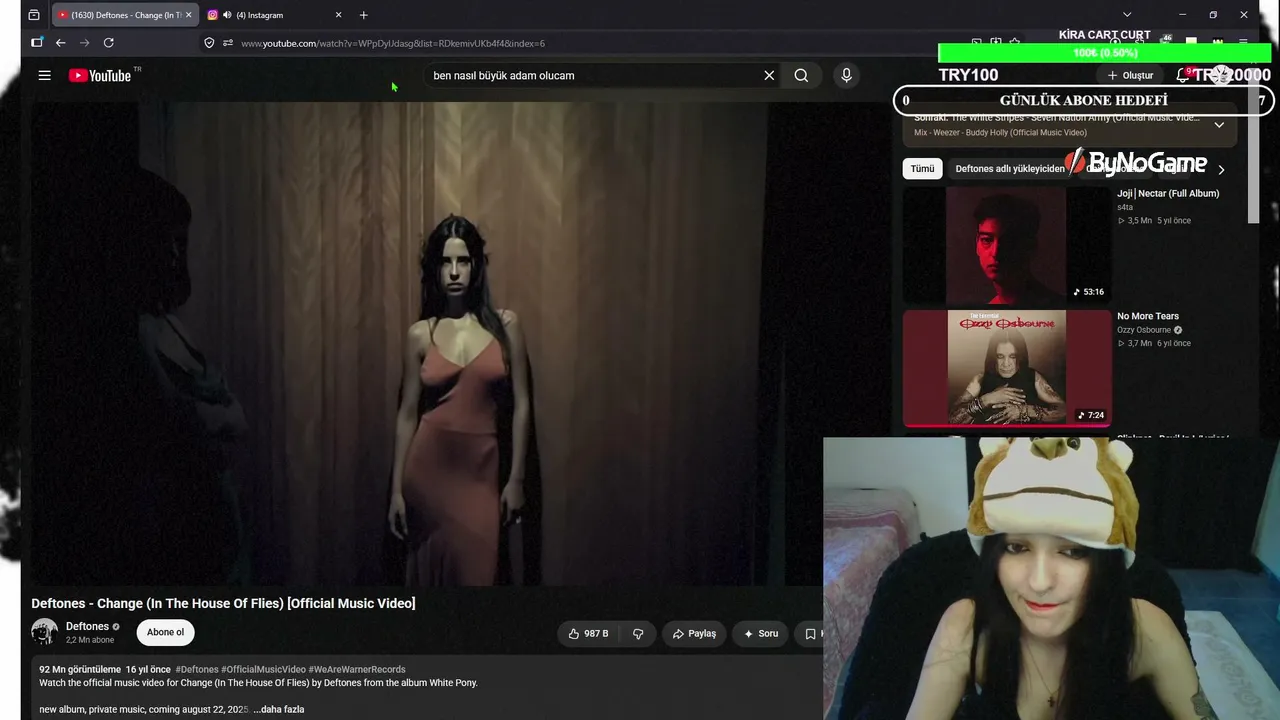Open a new browser tab
Image resolution: width=1280 pixels, height=720 pixels.
(363, 15)
